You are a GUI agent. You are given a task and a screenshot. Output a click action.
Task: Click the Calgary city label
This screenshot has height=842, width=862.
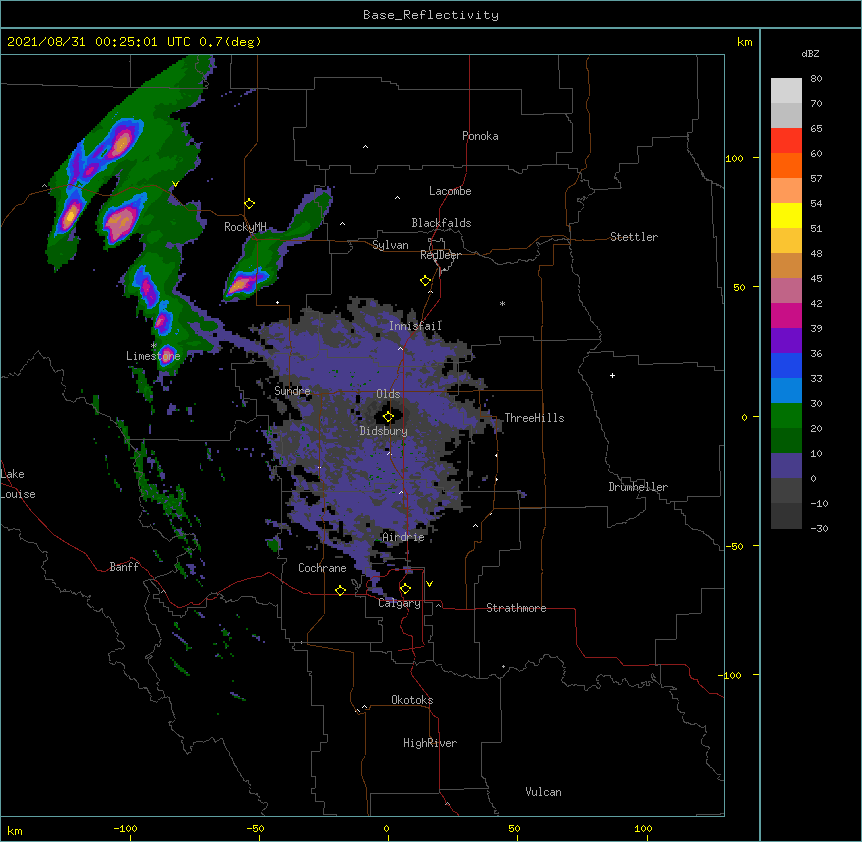[399, 603]
